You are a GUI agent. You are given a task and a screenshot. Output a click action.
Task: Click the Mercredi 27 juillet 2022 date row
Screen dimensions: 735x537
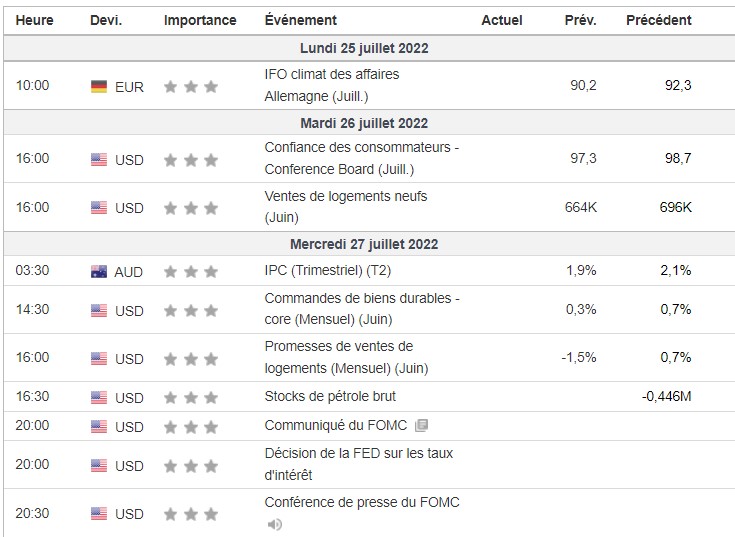pos(364,244)
